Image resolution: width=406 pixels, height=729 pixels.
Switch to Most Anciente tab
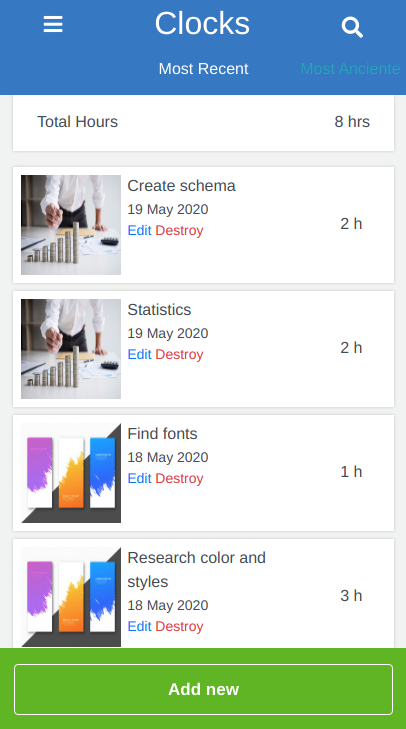(x=350, y=69)
